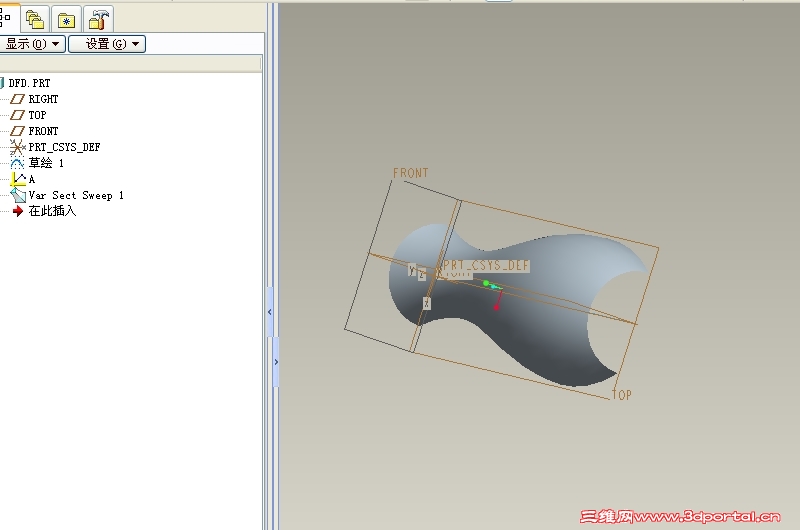Viewport: 800px width, 530px height.
Task: Select Var Sect Sweep 1 feature
Action: [x=76, y=195]
